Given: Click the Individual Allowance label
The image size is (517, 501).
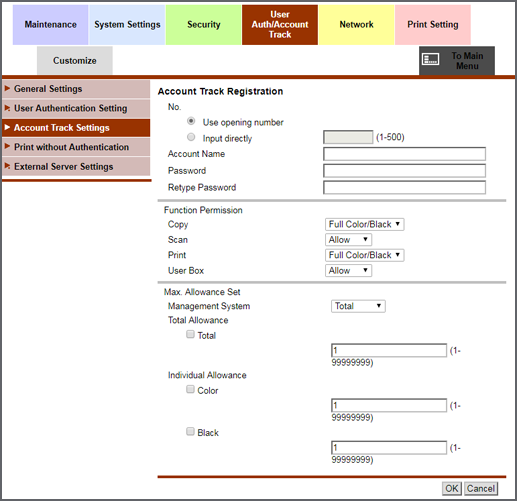Looking at the screenshot, I should (x=207, y=375).
